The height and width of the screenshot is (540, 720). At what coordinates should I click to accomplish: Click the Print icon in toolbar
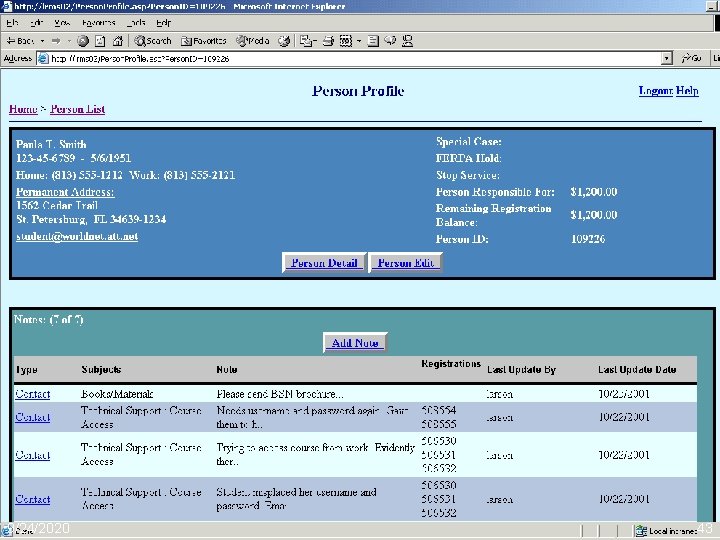pyautogui.click(x=328, y=41)
